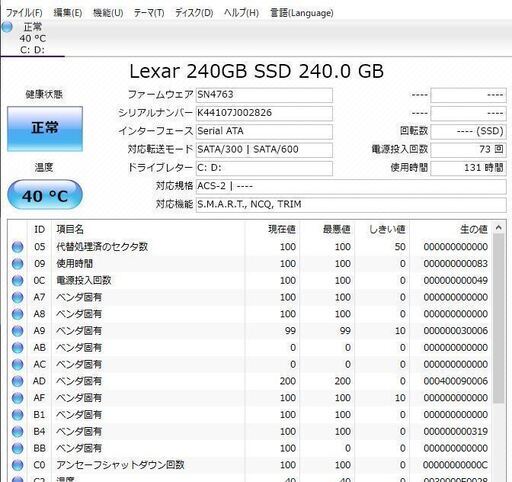Click the 生の値 column header

click(x=451, y=229)
